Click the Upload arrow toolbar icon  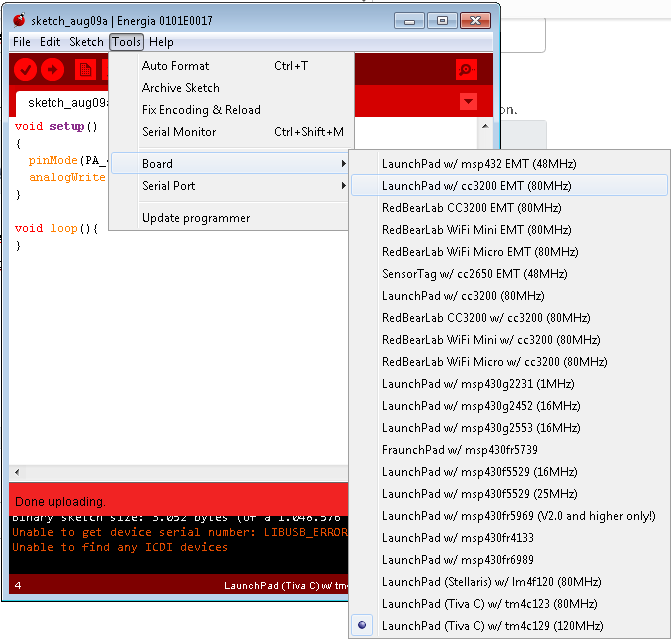tap(53, 69)
